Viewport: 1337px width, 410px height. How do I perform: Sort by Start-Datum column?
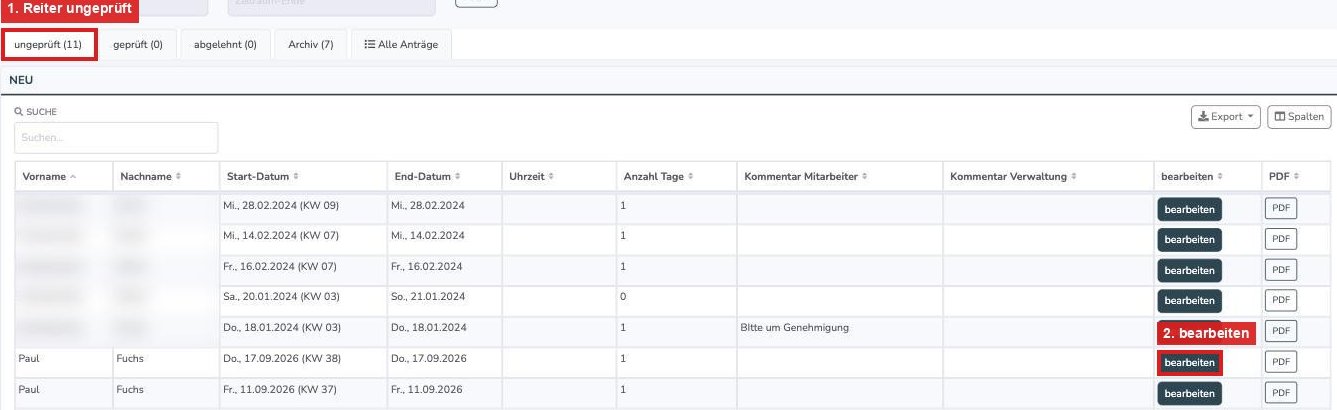(x=303, y=176)
